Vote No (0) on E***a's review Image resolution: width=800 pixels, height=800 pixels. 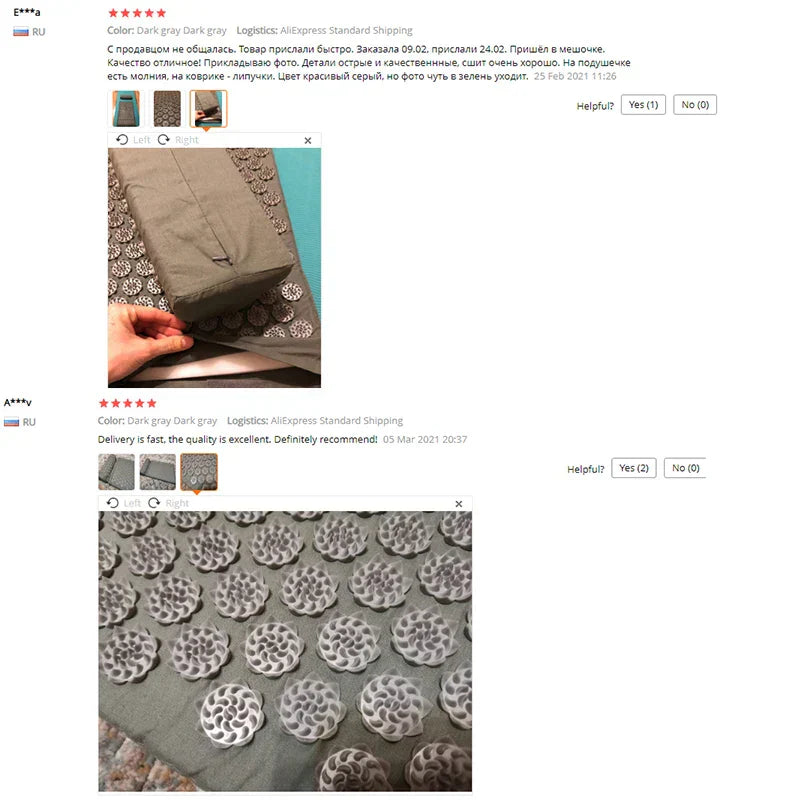(695, 105)
